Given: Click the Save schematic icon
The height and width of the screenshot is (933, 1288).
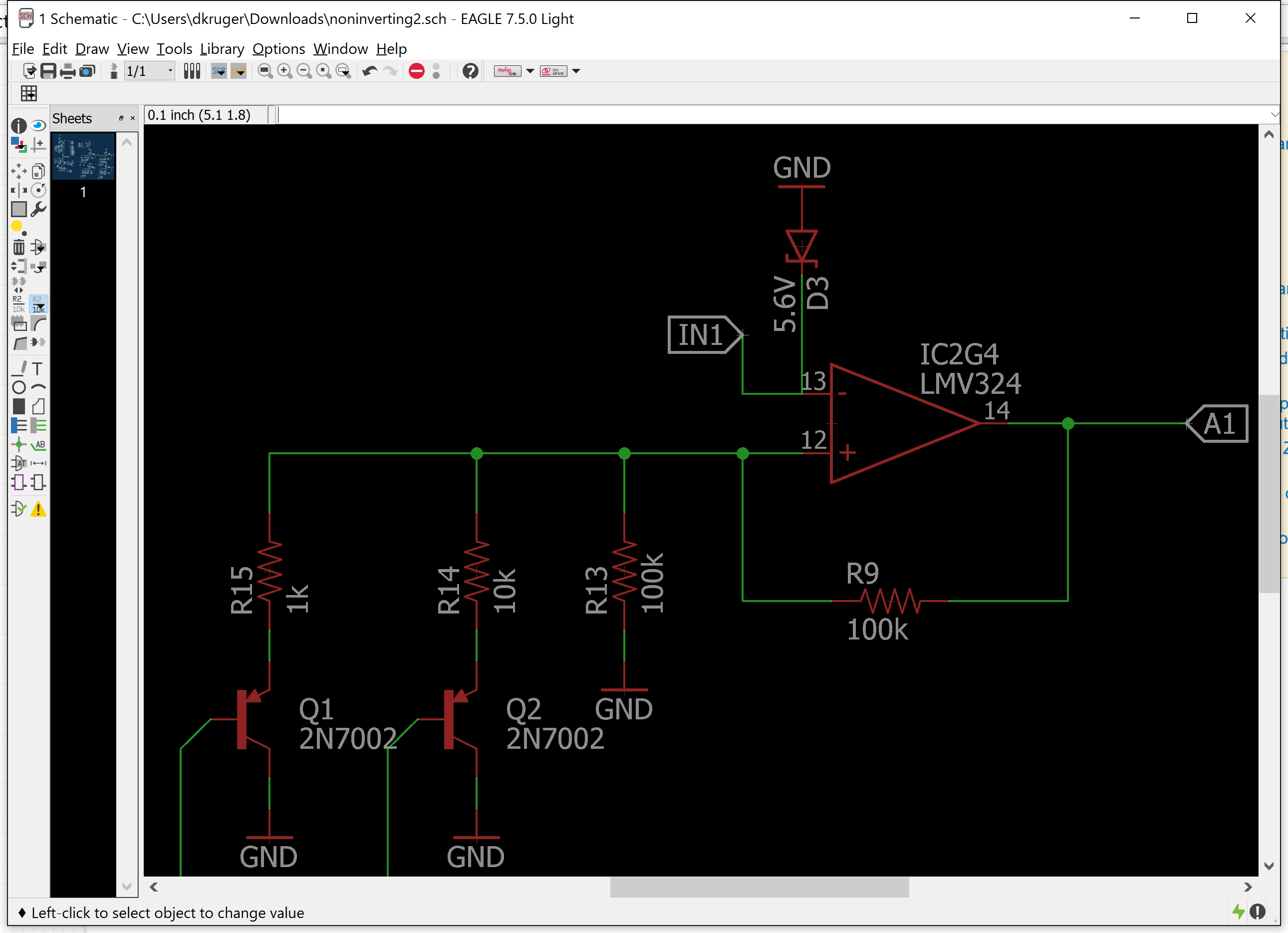Looking at the screenshot, I should (x=48, y=71).
